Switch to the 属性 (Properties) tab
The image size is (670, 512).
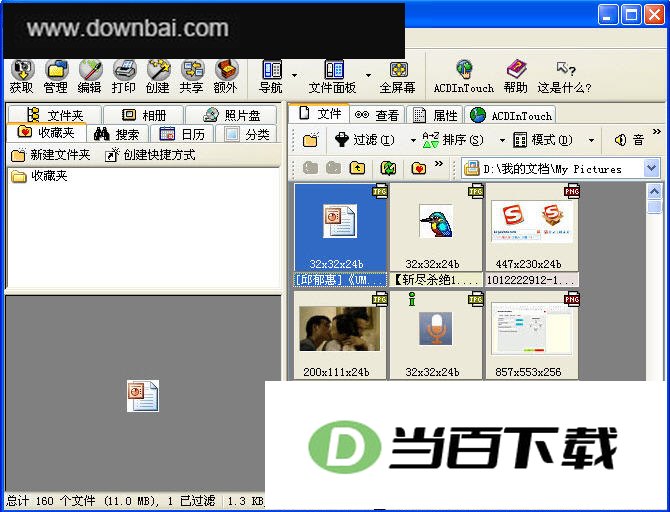click(x=434, y=115)
